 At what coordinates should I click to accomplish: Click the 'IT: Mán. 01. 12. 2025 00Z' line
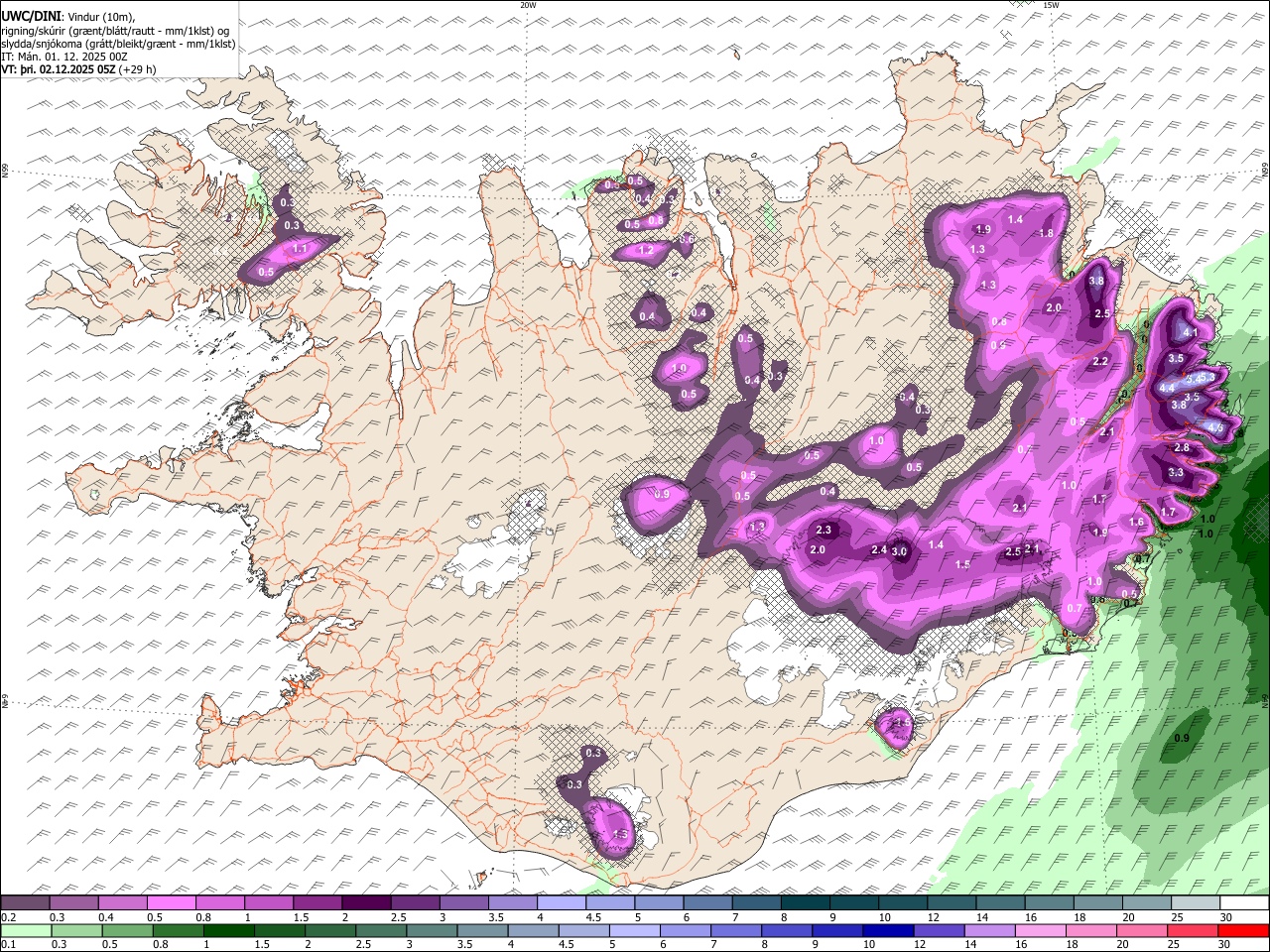pyautogui.click(x=64, y=57)
